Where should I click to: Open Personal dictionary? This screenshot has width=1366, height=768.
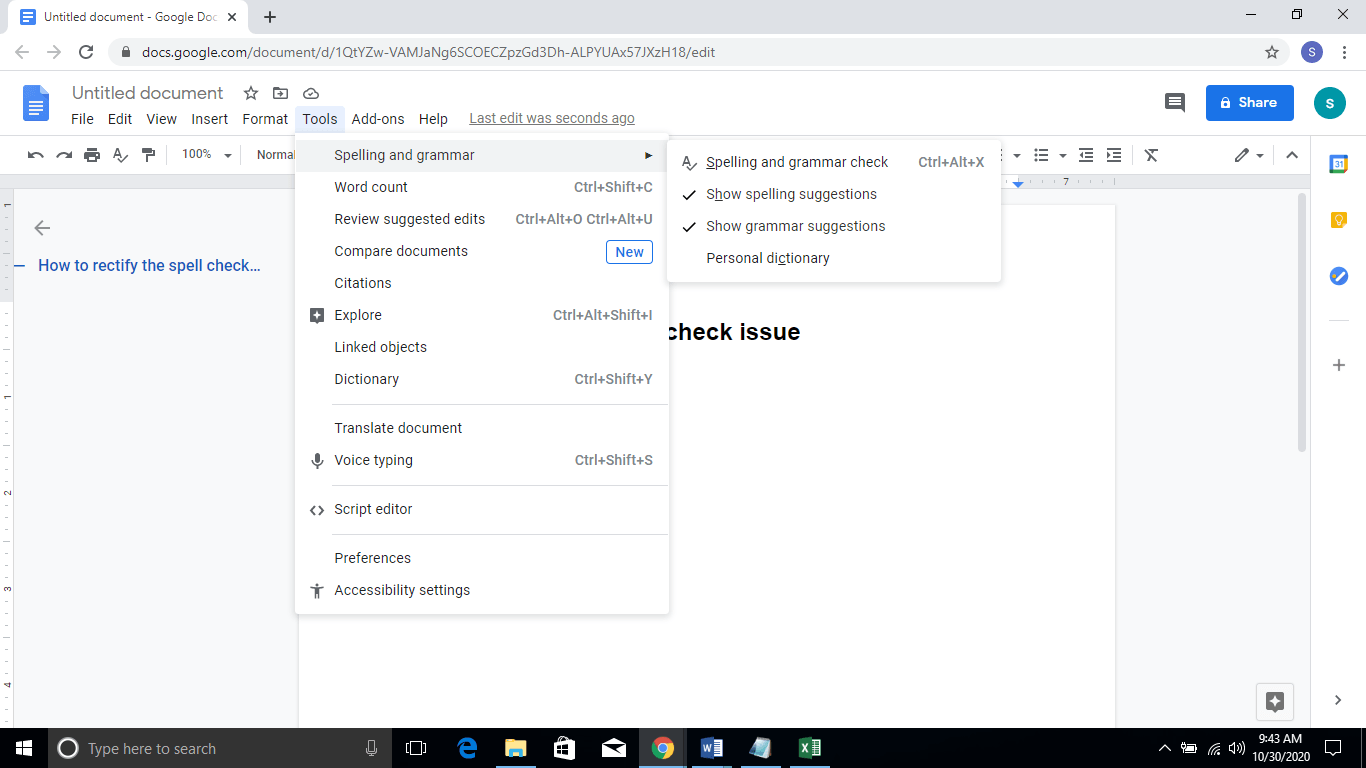pyautogui.click(x=767, y=258)
